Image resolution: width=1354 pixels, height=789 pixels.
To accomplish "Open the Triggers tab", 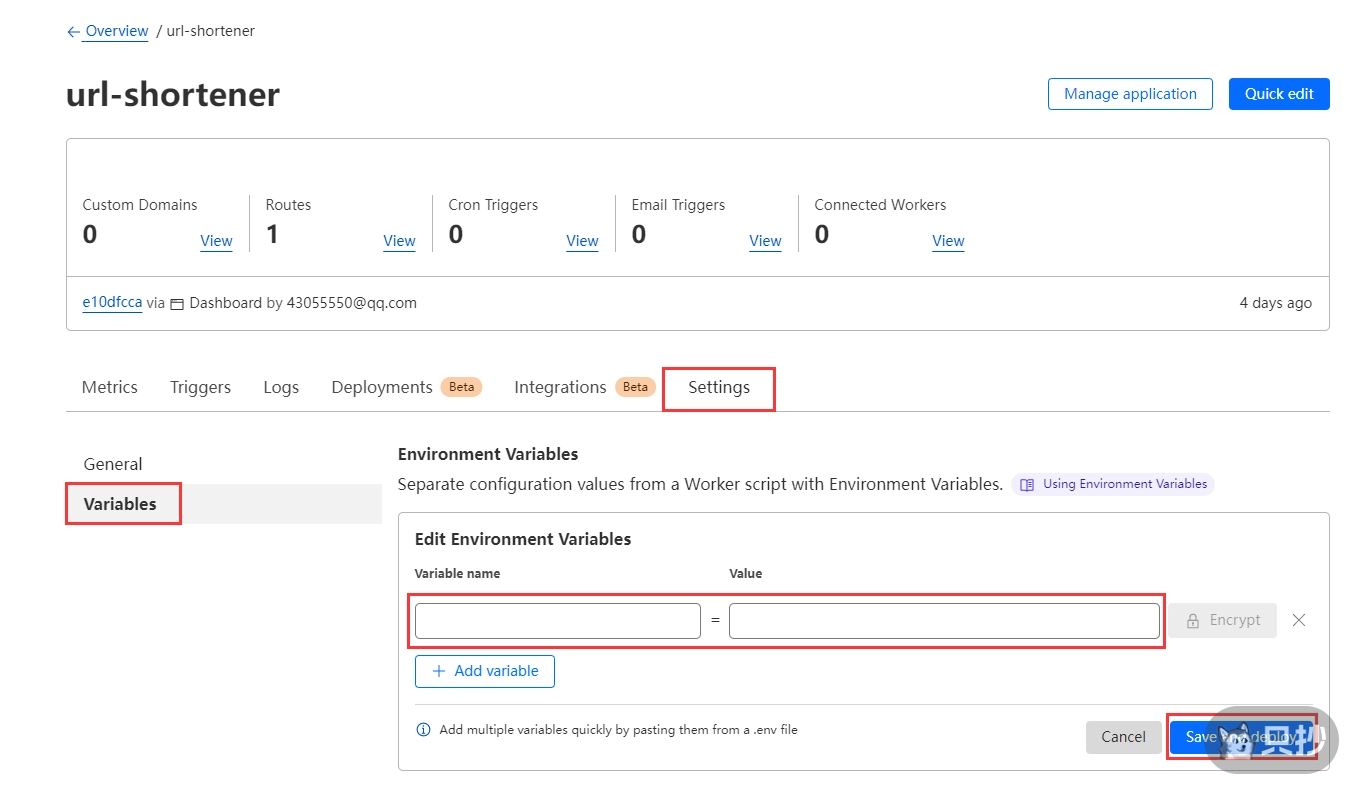I will pos(200,387).
